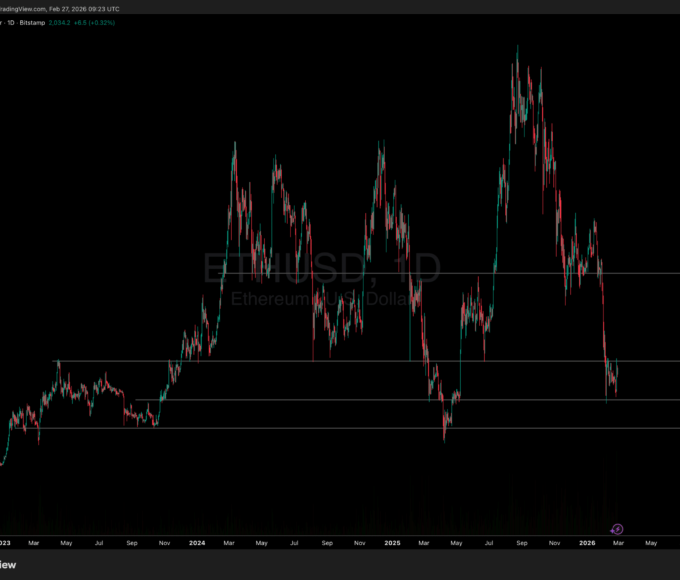Click the 2026 label on the time axis
The image size is (680, 580).
pos(588,543)
